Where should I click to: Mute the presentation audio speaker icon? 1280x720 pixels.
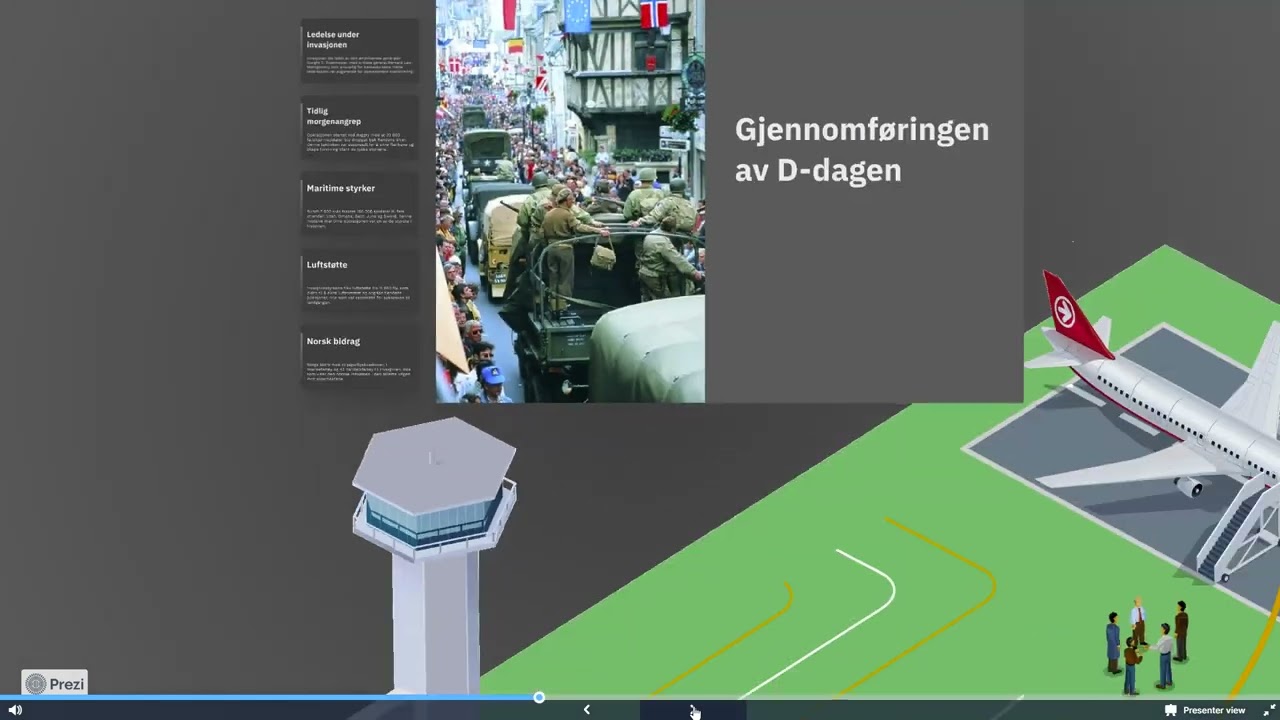15,710
